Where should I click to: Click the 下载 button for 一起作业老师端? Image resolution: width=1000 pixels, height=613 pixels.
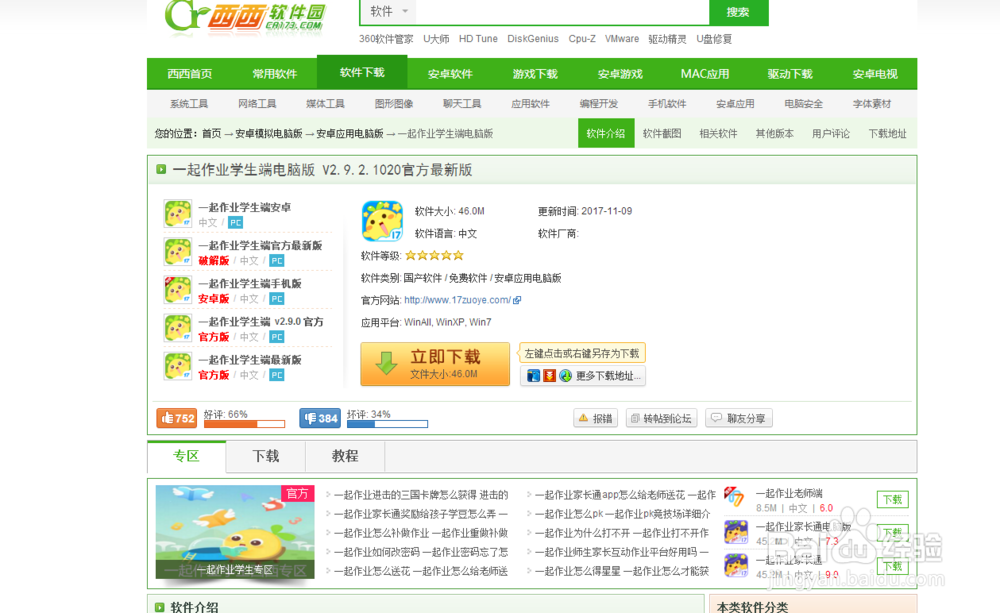pyautogui.click(x=892, y=499)
